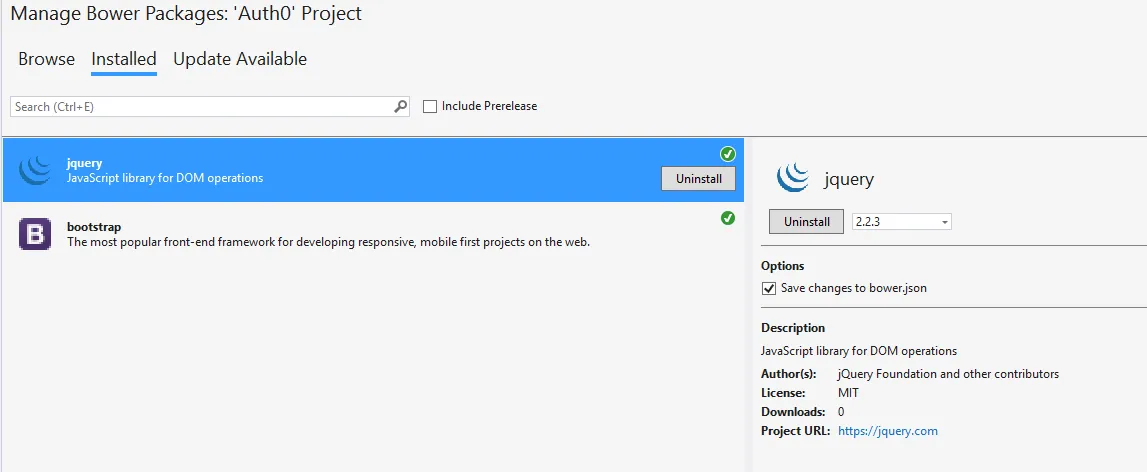Open the Update Available tab

coord(240,59)
